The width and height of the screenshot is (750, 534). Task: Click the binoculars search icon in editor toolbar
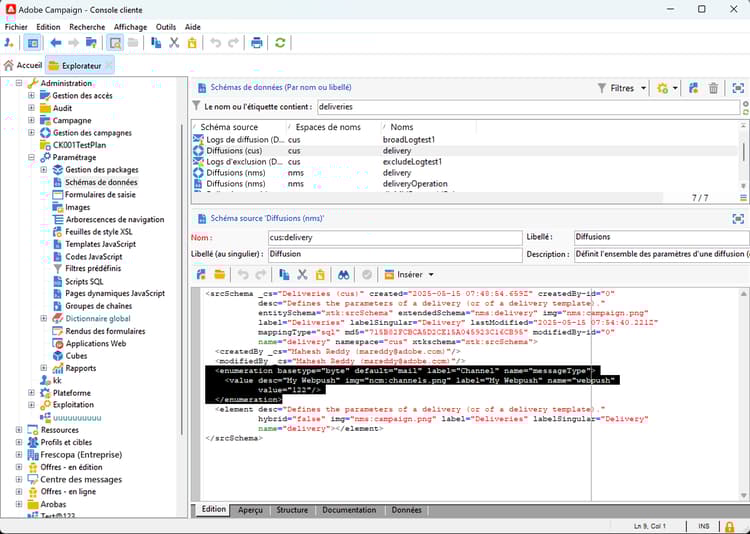click(342, 274)
